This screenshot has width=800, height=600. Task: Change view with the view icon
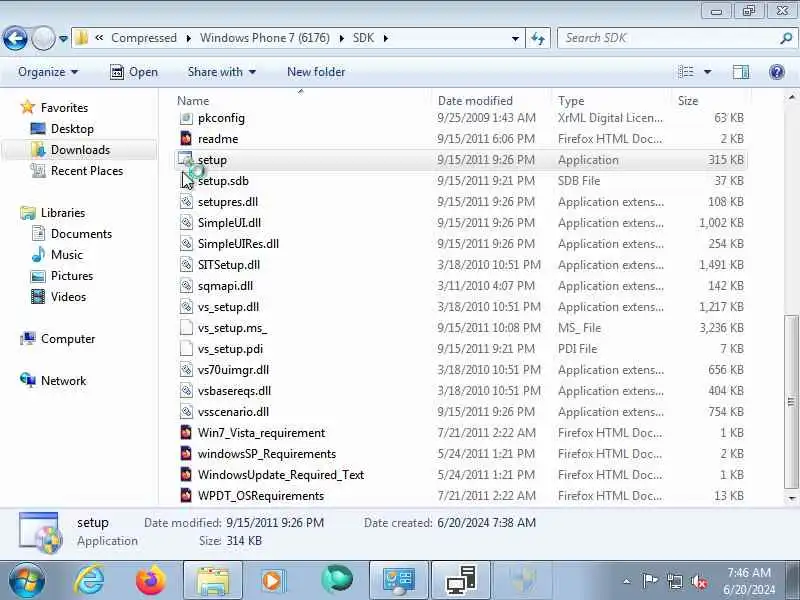pyautogui.click(x=686, y=72)
